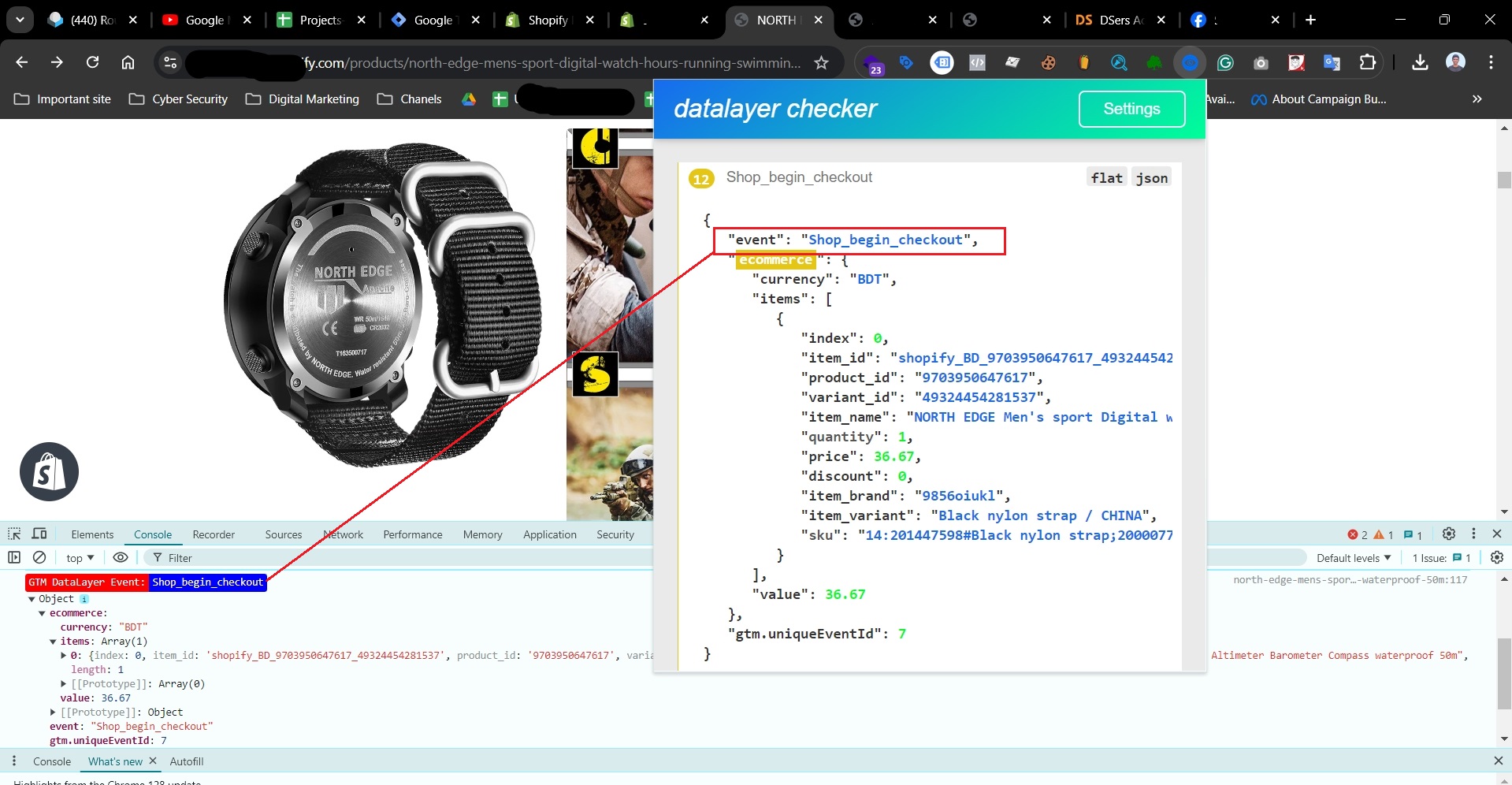Open Chrome downloads

(1420, 62)
